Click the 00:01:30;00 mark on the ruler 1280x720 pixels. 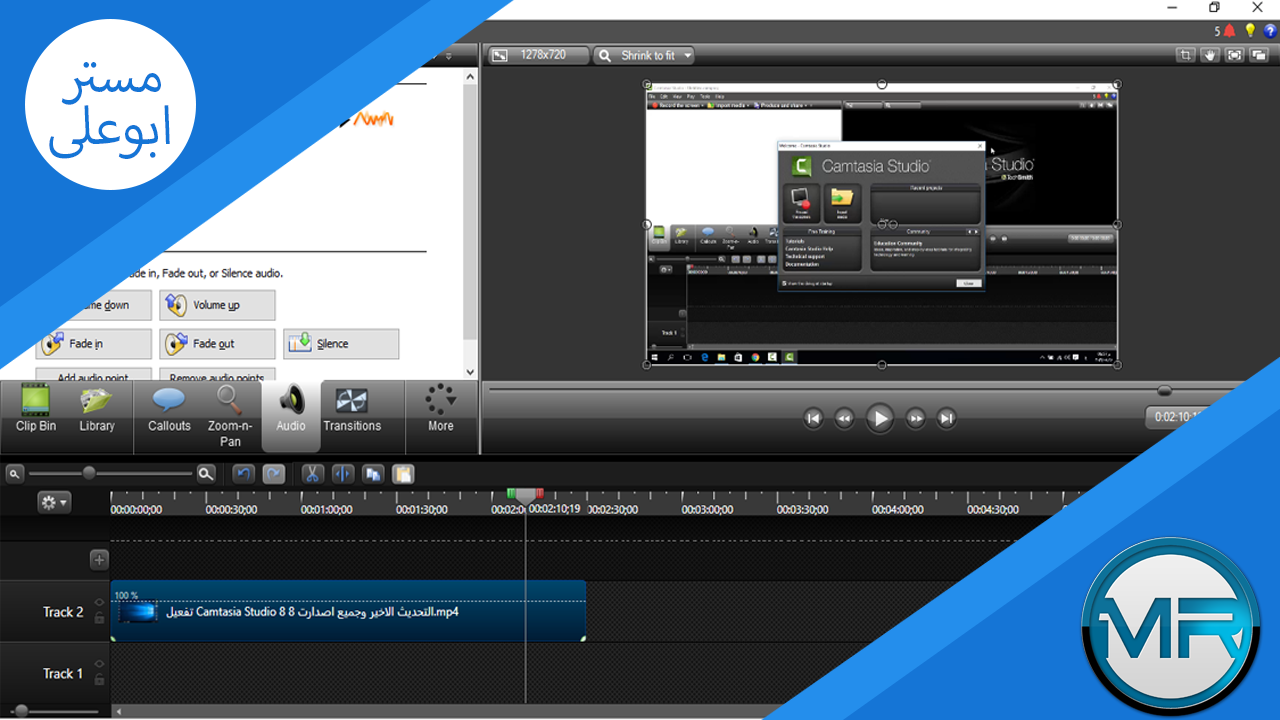click(x=422, y=509)
